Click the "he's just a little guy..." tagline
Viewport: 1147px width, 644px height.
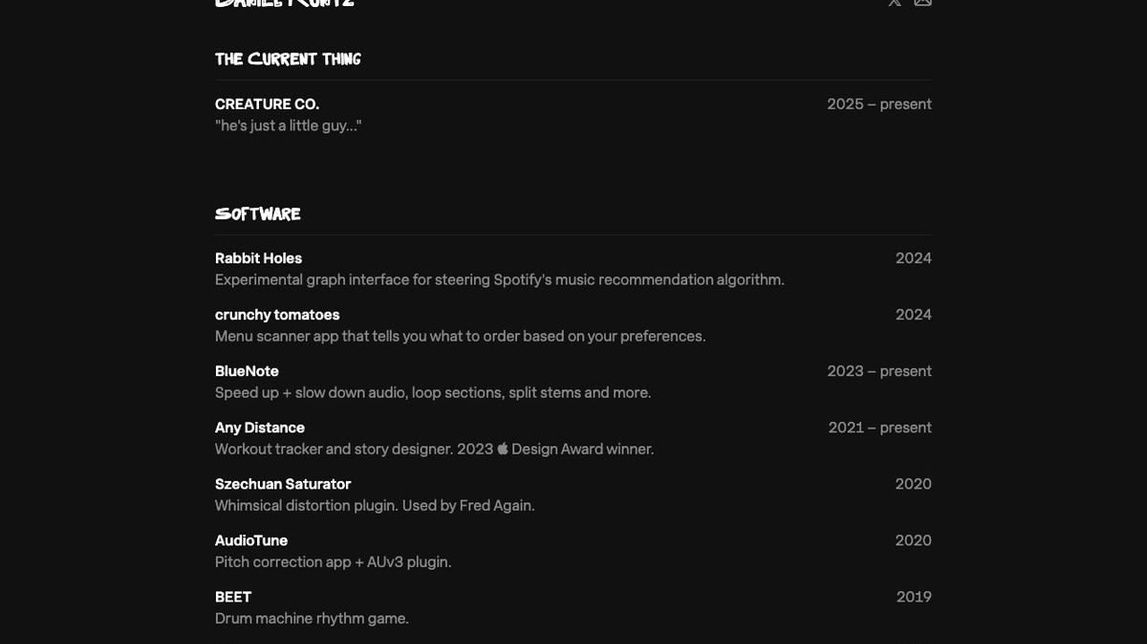click(288, 126)
